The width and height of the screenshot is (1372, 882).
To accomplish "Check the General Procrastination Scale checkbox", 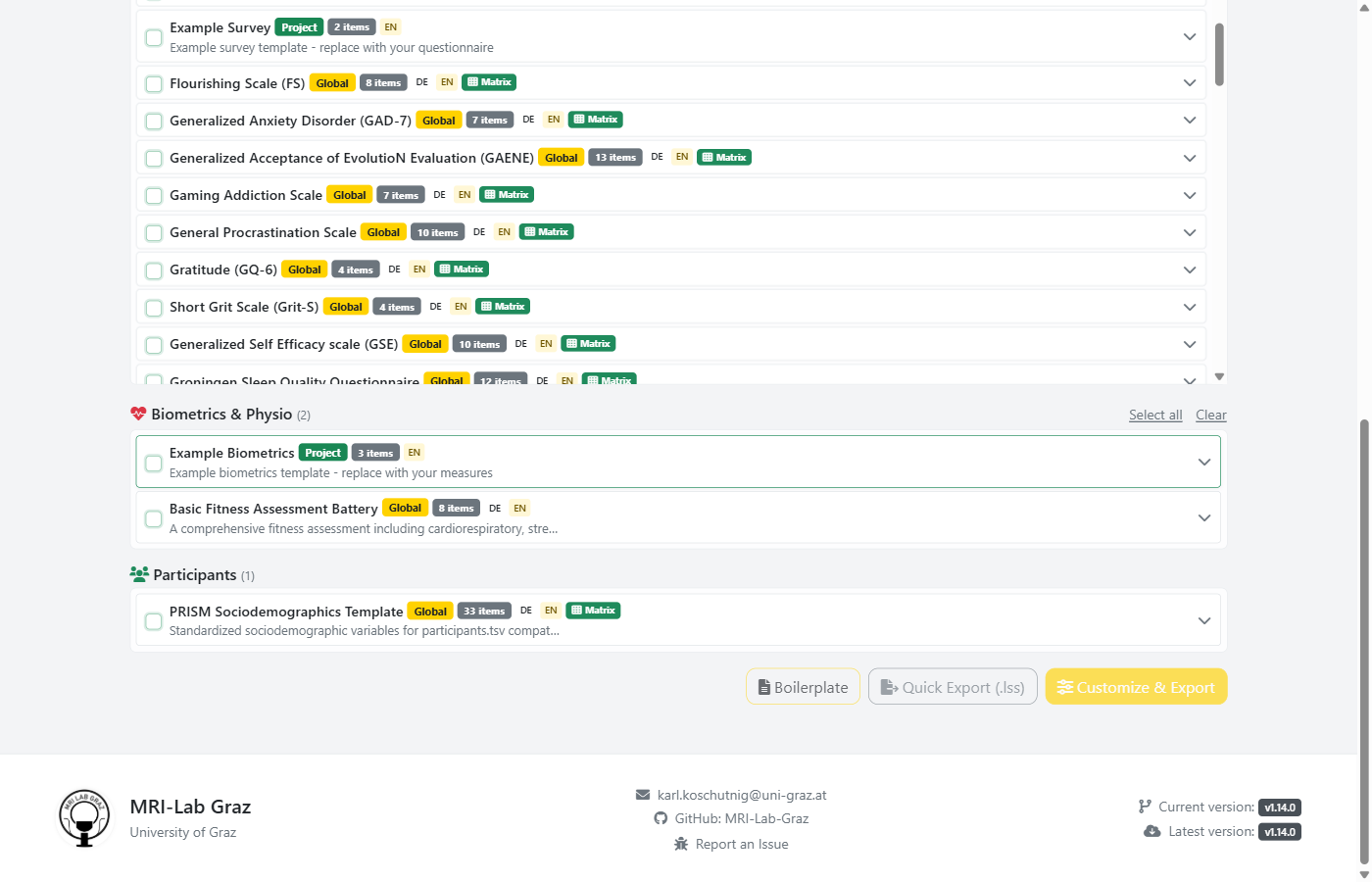I will pyautogui.click(x=154, y=233).
